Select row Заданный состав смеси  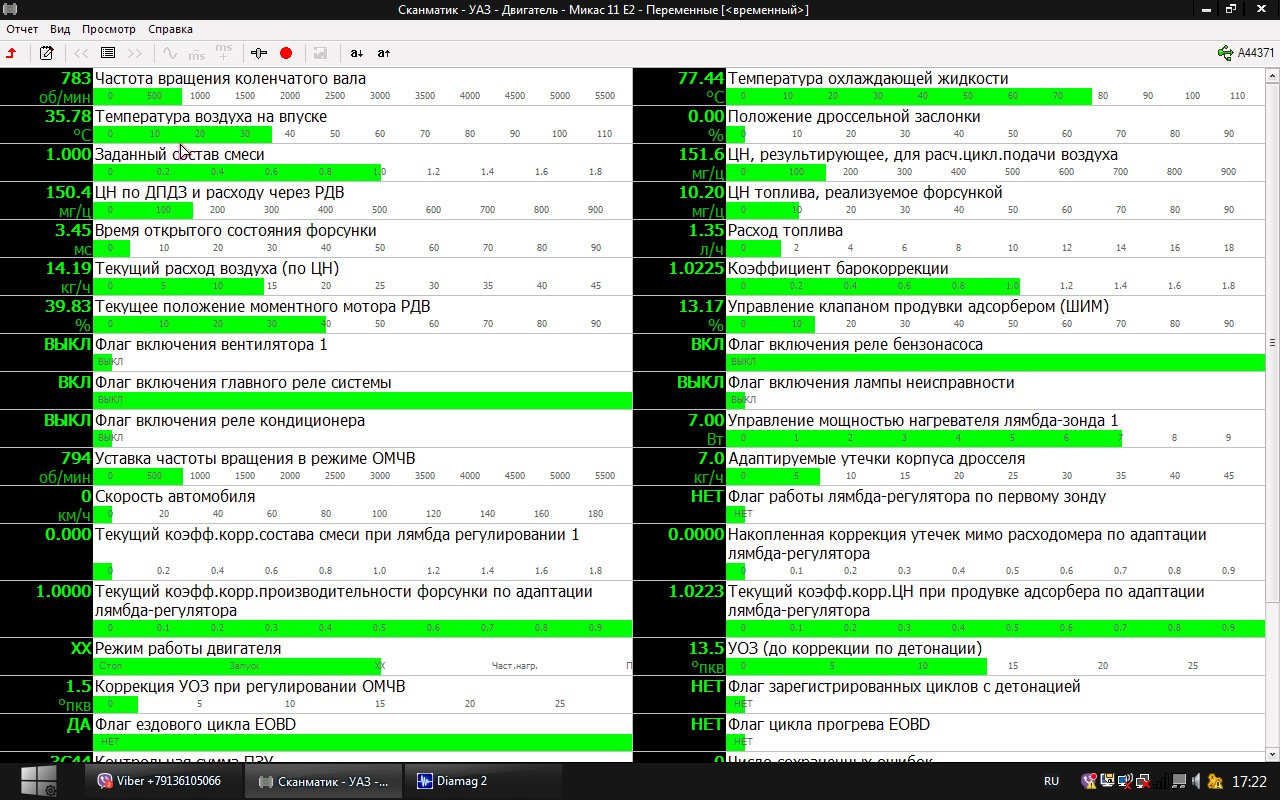(x=316, y=163)
